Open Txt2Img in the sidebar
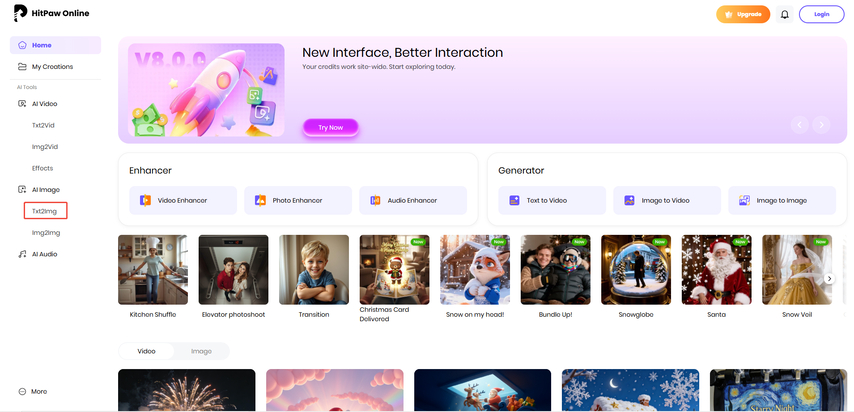 click(x=47, y=211)
